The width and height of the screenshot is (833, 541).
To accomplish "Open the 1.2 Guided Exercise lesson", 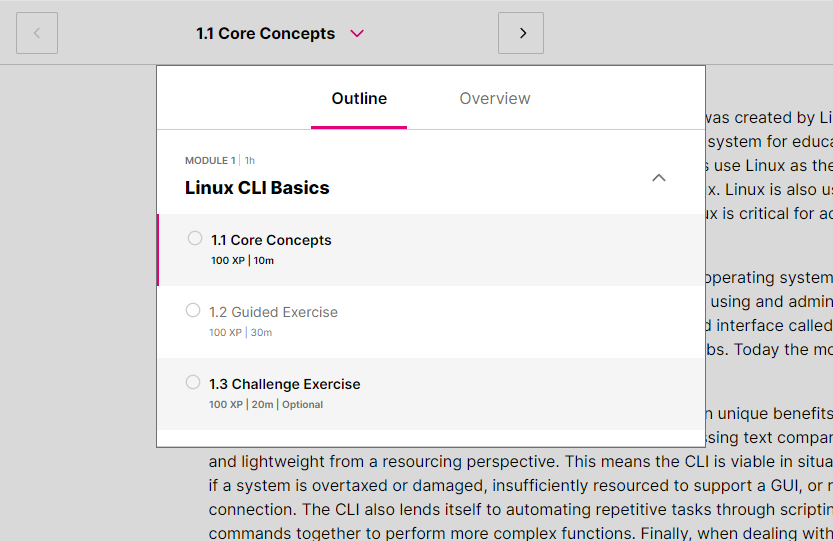I will pos(273,312).
